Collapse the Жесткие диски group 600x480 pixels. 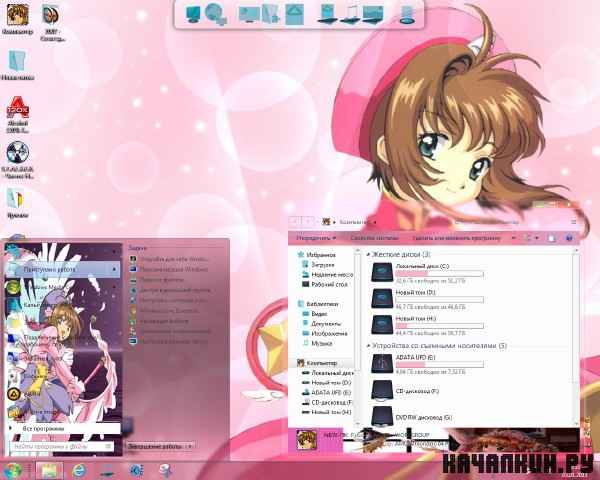click(x=368, y=254)
